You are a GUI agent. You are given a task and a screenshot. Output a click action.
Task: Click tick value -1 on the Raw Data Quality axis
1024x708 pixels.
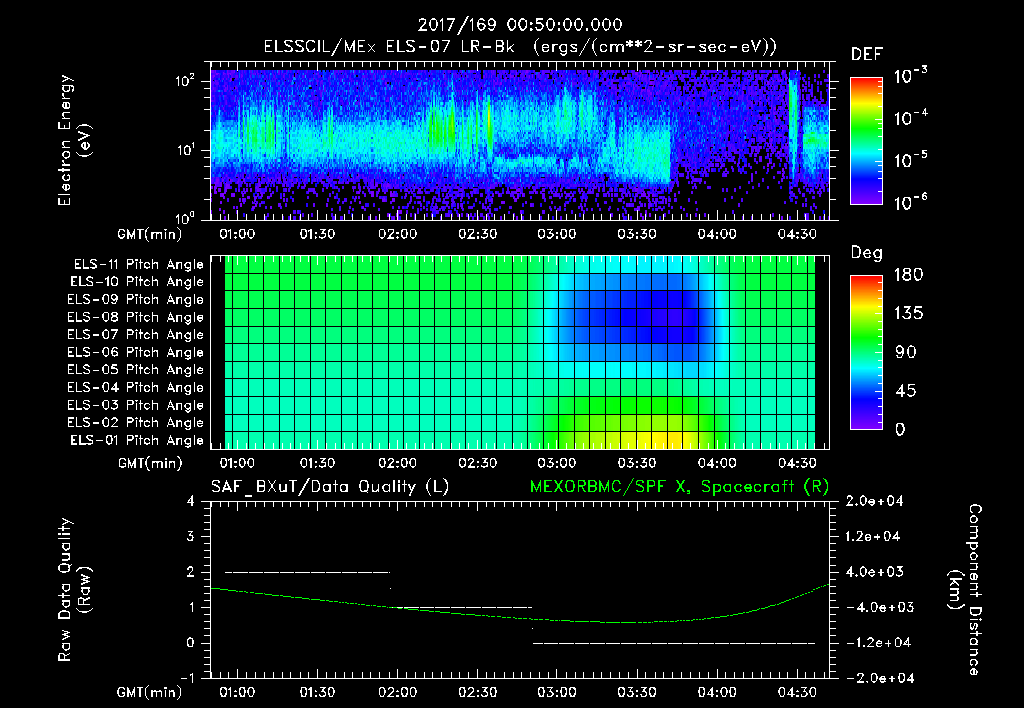[x=187, y=678]
